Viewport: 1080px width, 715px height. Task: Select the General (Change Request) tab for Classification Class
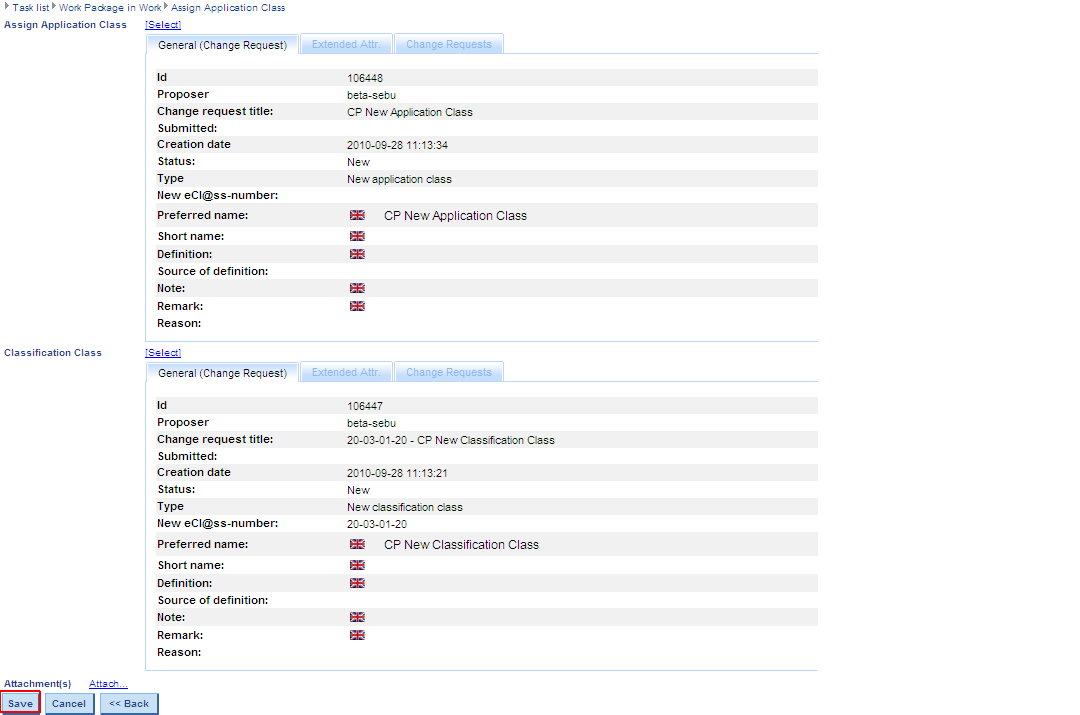(x=222, y=373)
